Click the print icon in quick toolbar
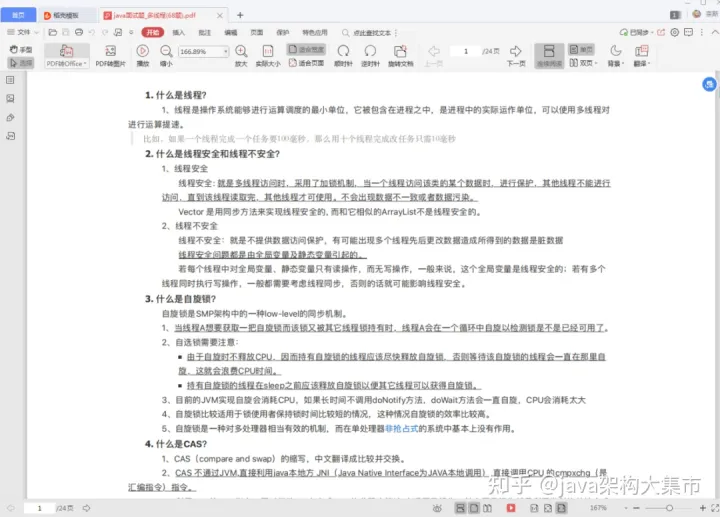Image resolution: width=720 pixels, height=517 pixels. point(79,32)
